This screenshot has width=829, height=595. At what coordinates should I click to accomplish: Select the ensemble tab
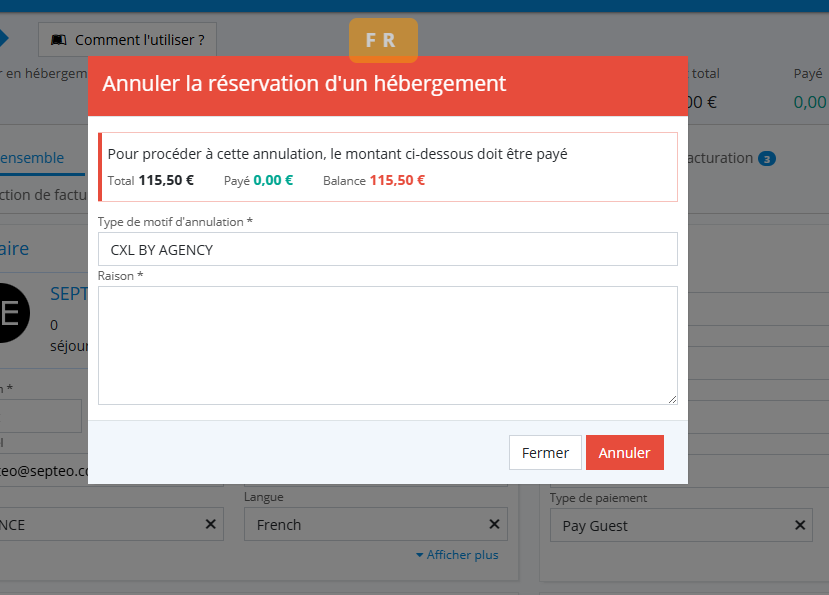click(32, 158)
